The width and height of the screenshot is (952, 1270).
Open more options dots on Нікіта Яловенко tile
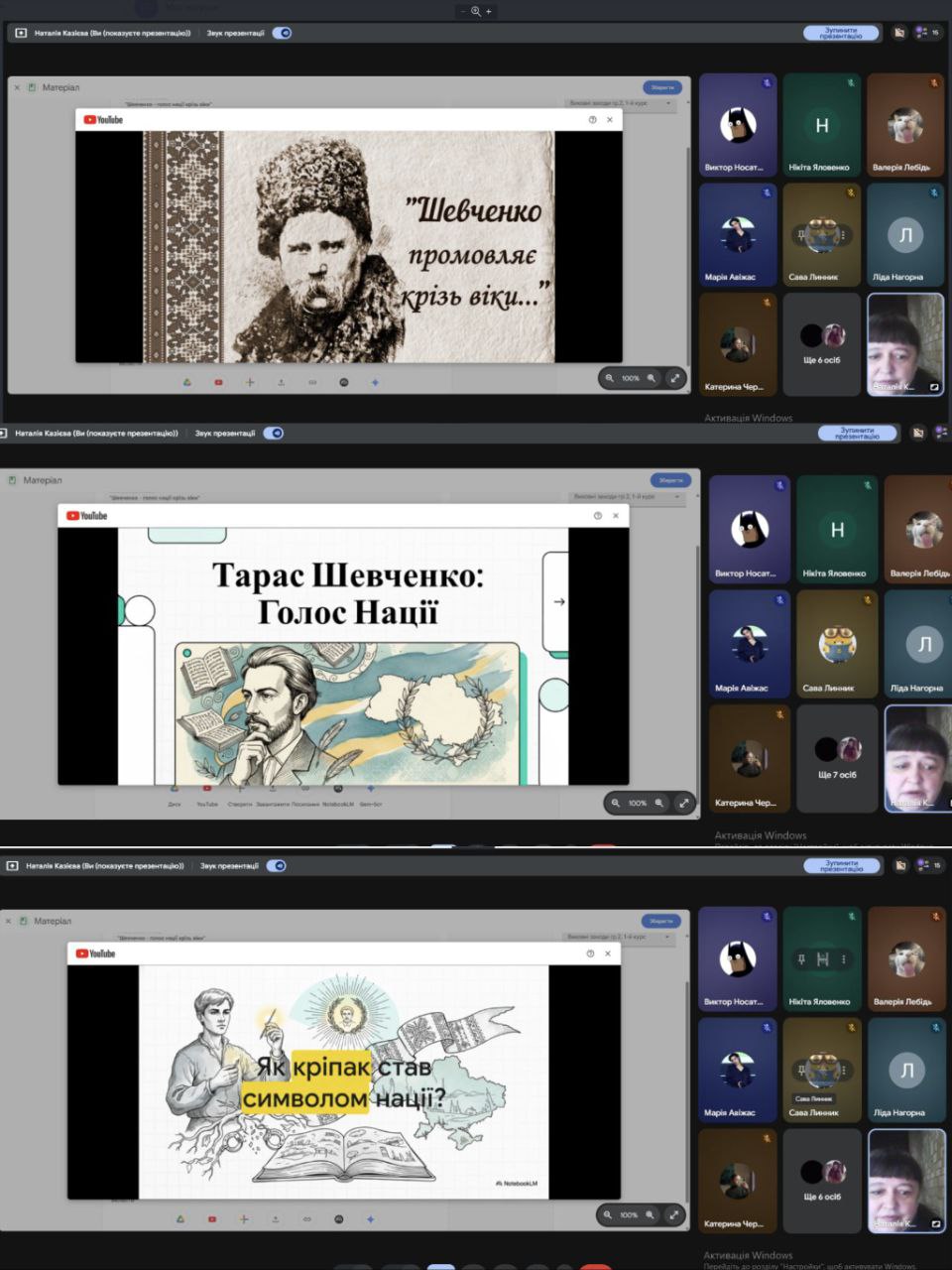pos(844,959)
